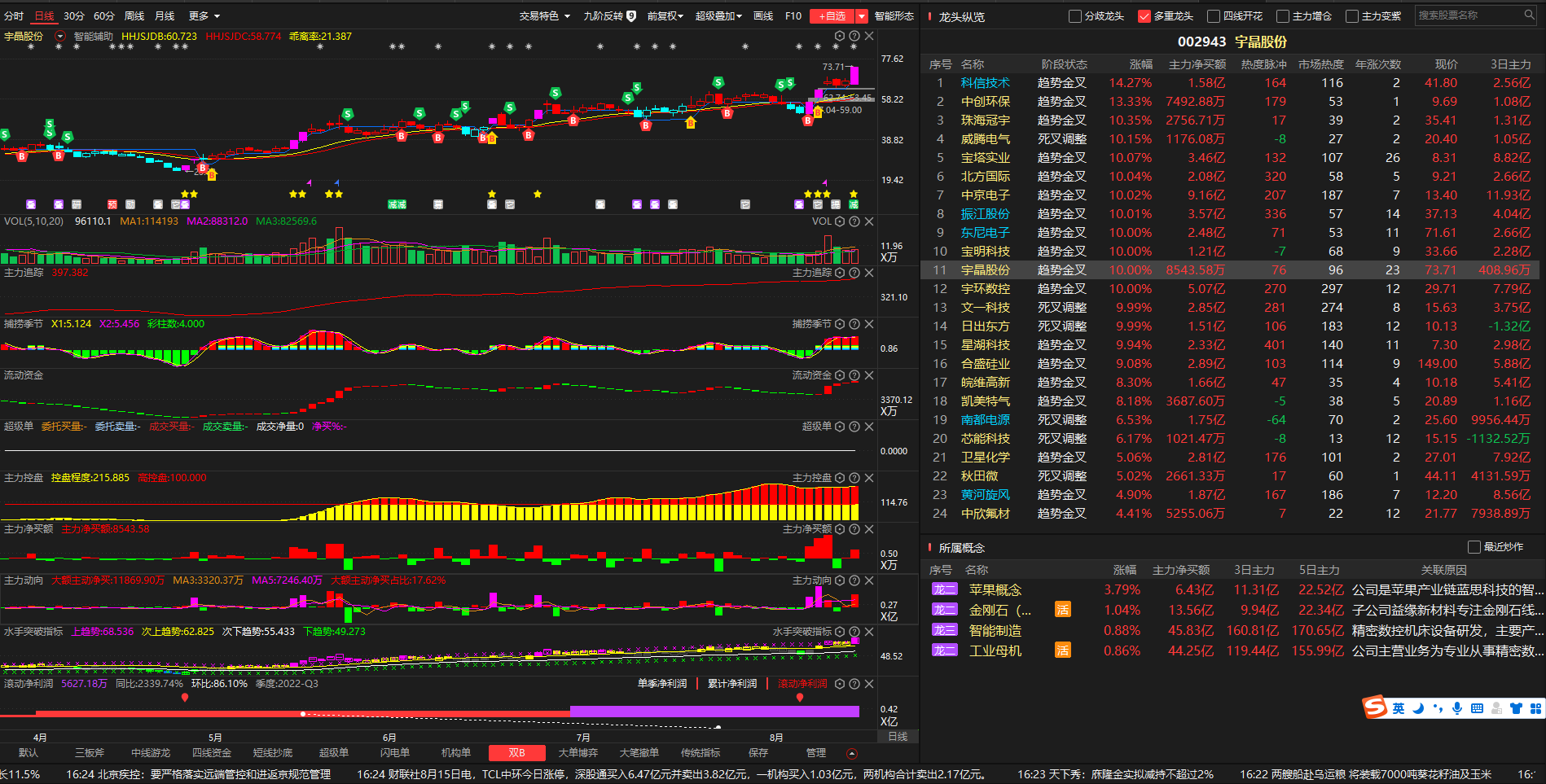Click Sogou toolbox grid icon

[x=1535, y=708]
